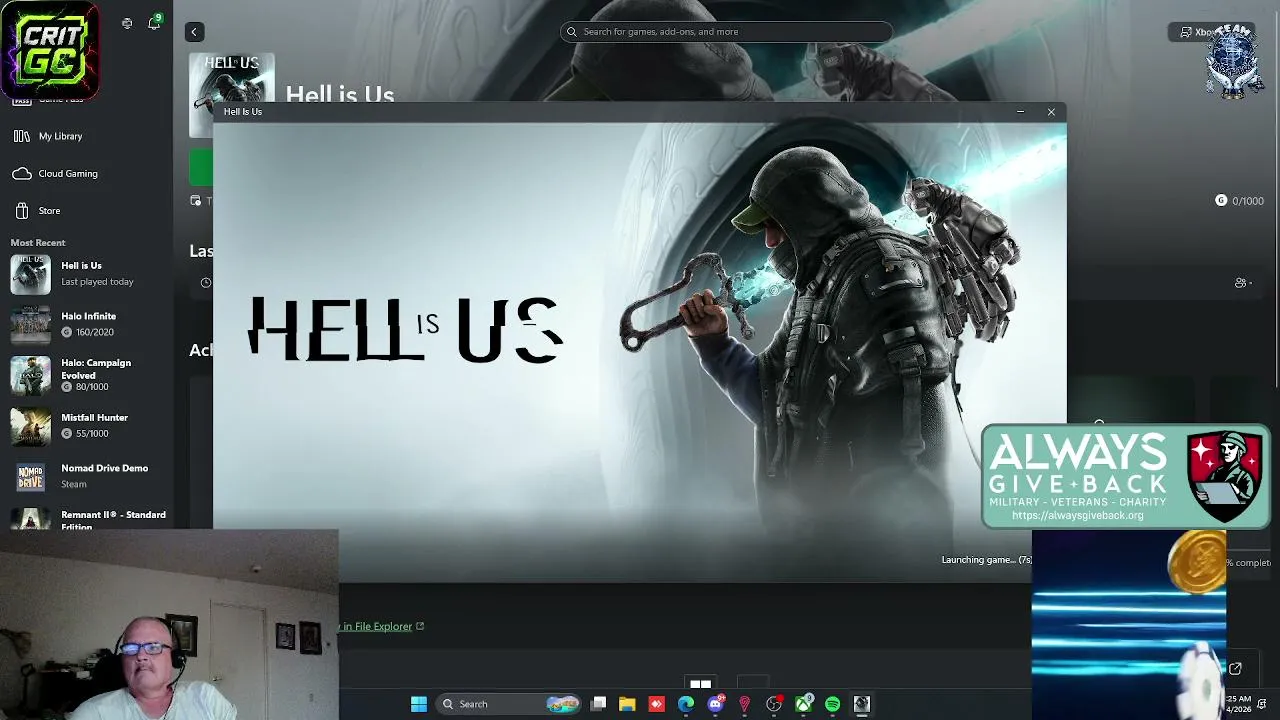1280x720 pixels.
Task: Open Spotify from the taskbar
Action: (832, 704)
